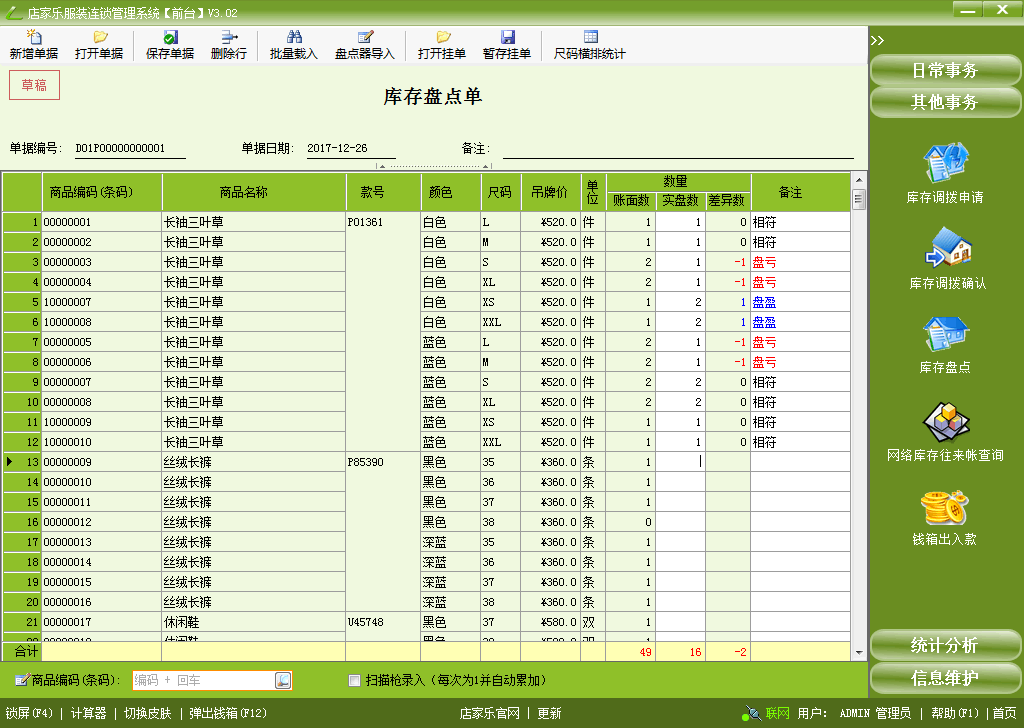Click the U45748 style number cell

pos(383,622)
